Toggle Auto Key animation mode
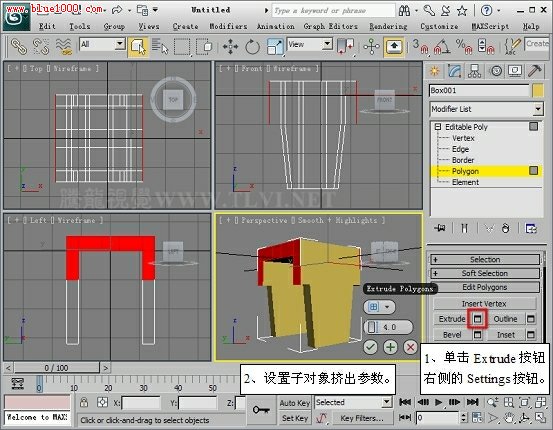 [294, 402]
